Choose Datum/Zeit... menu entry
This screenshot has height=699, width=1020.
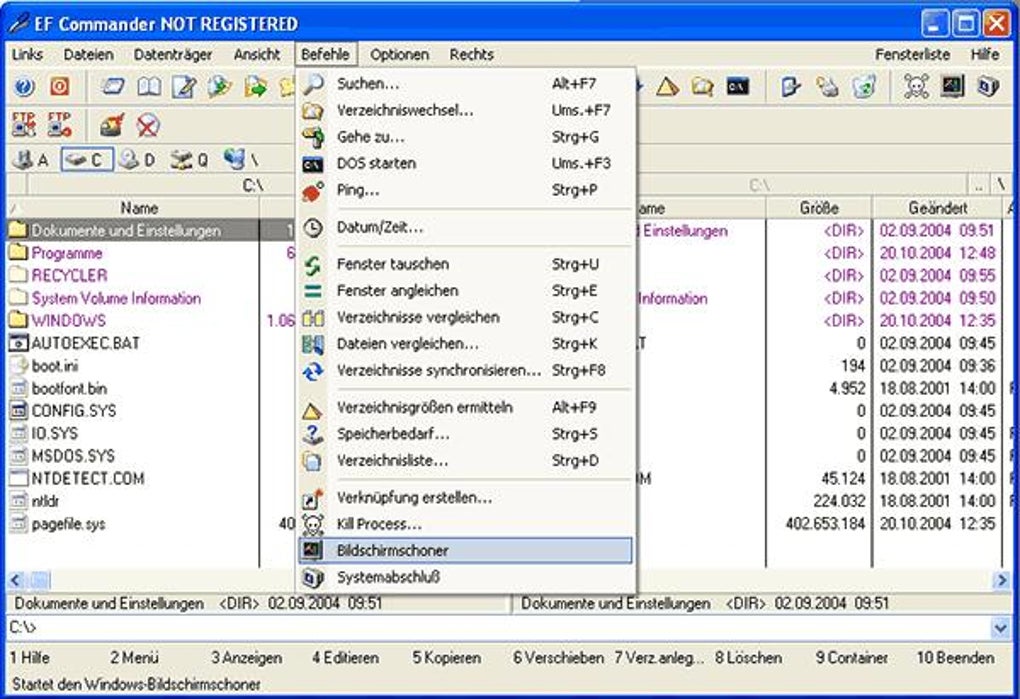(464, 228)
